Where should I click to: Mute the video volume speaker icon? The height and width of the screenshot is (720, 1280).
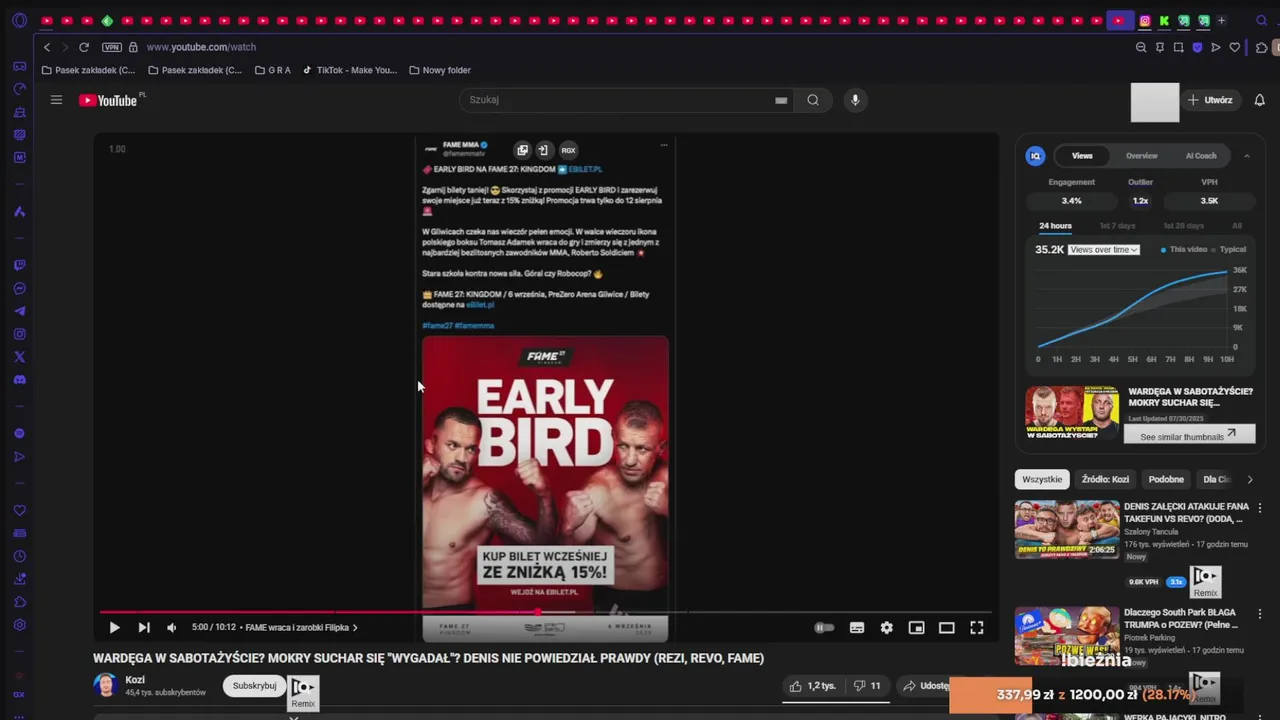tap(172, 628)
